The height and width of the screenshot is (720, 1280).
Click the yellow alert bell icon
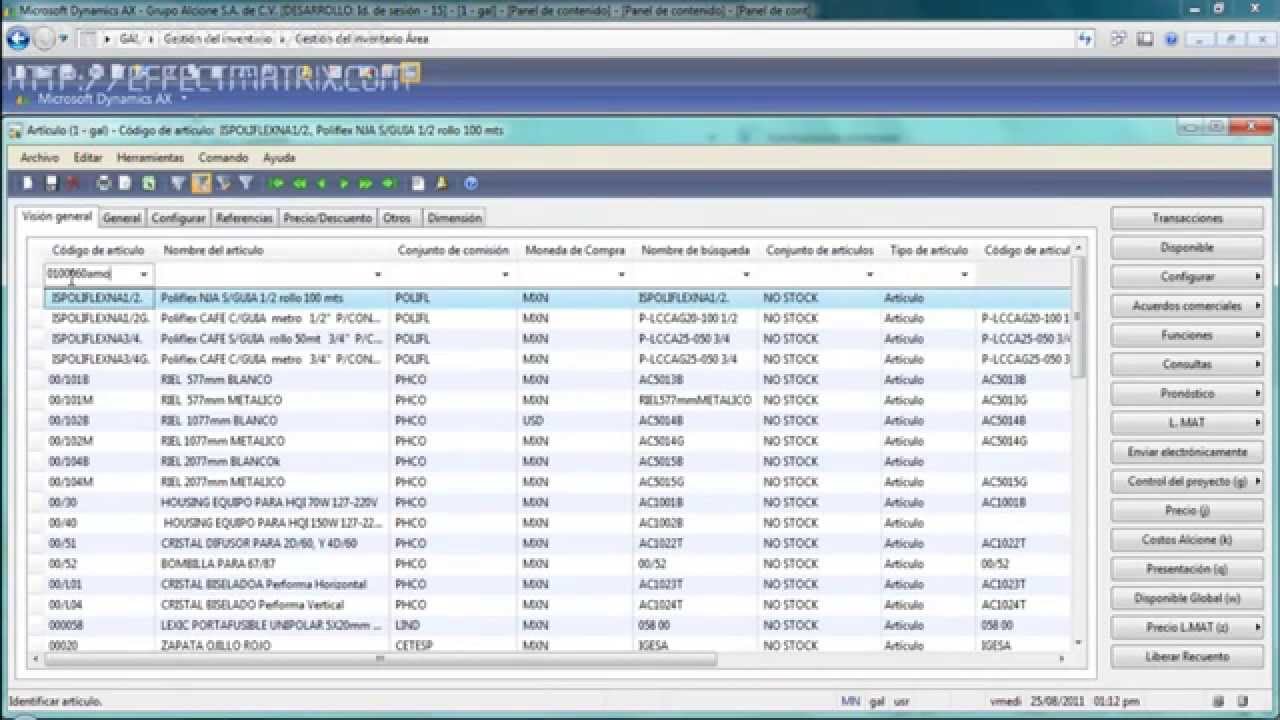441,183
